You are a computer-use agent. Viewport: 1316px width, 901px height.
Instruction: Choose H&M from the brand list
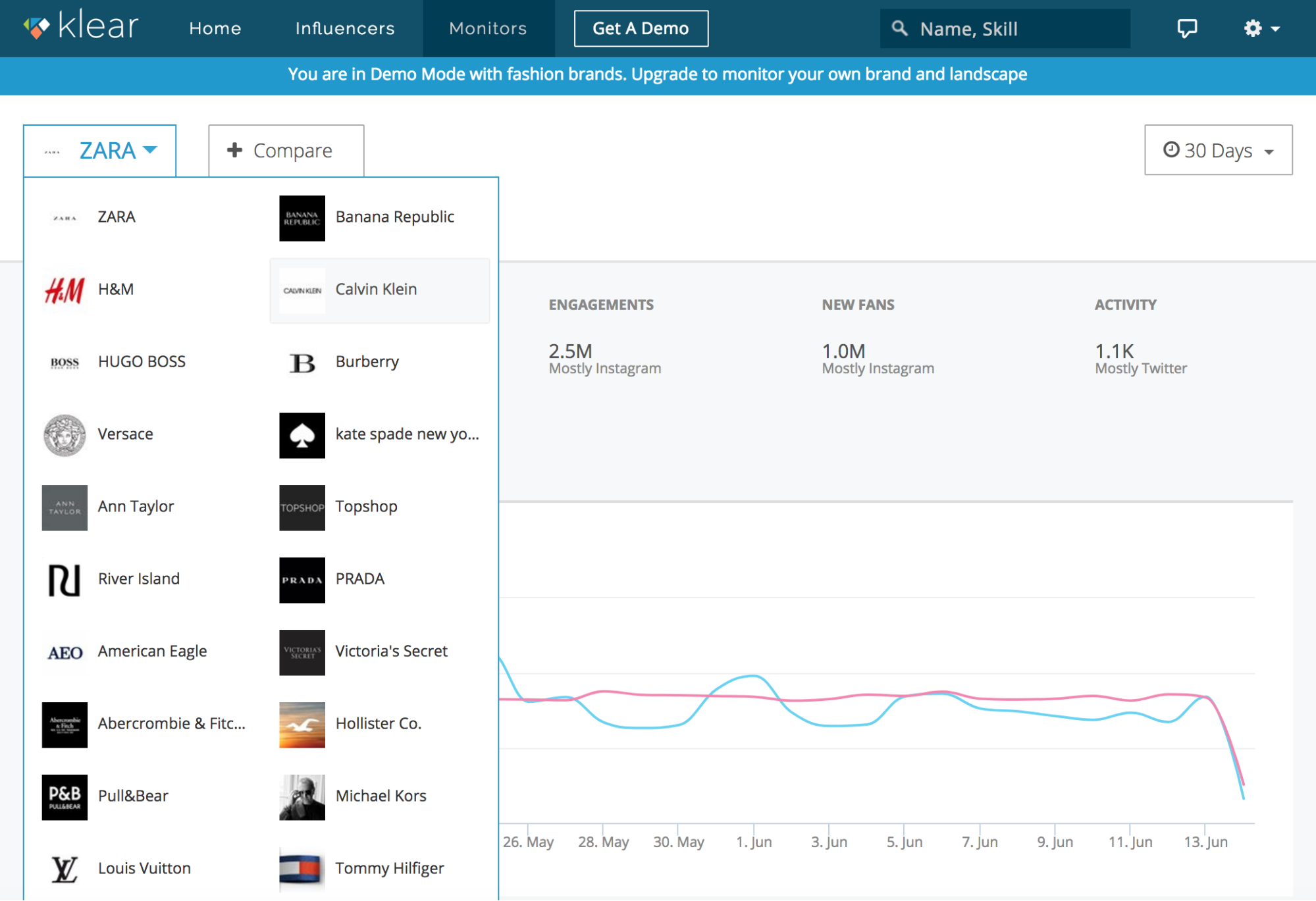[x=116, y=289]
